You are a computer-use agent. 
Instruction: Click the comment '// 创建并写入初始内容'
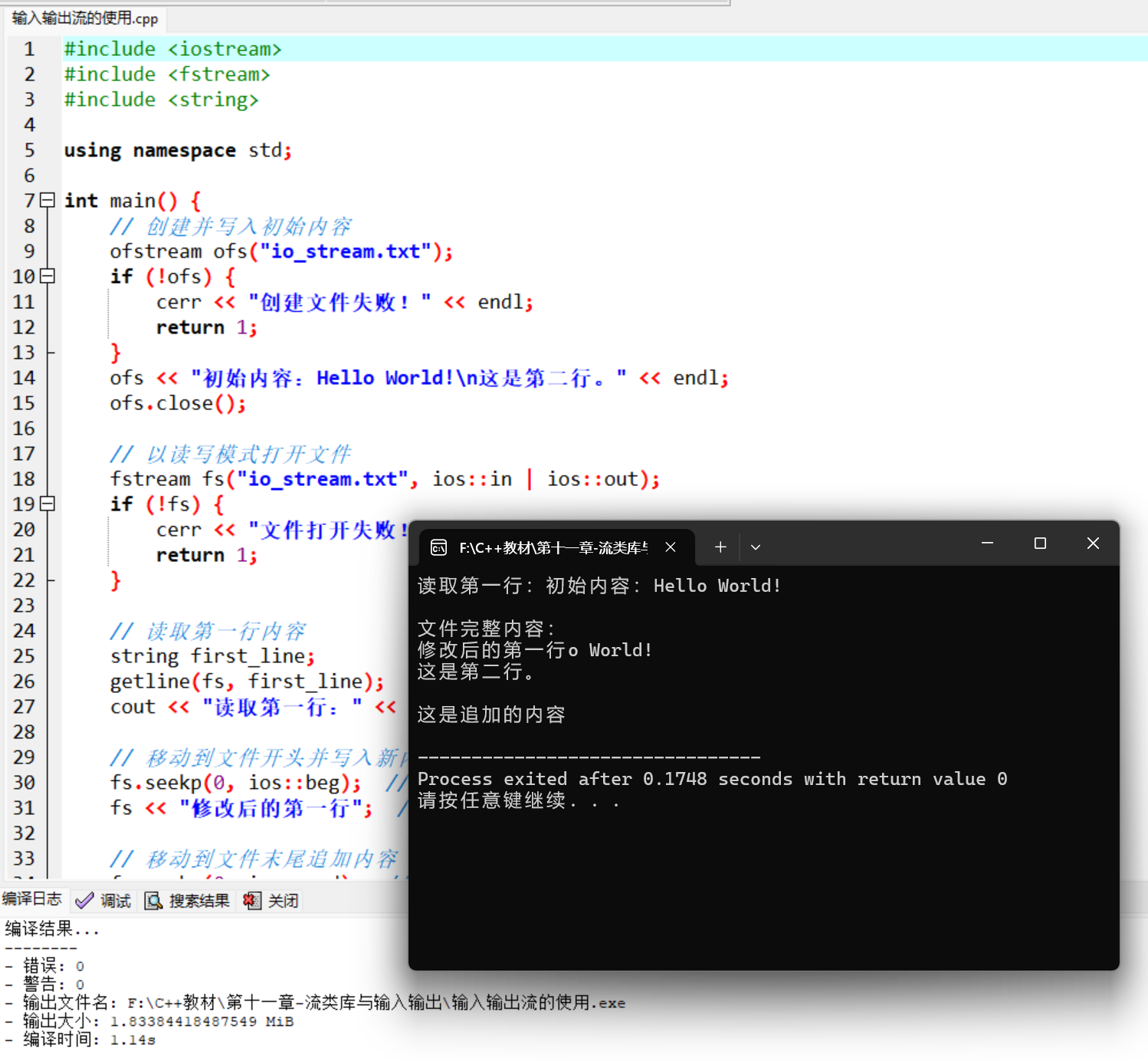tap(230, 226)
